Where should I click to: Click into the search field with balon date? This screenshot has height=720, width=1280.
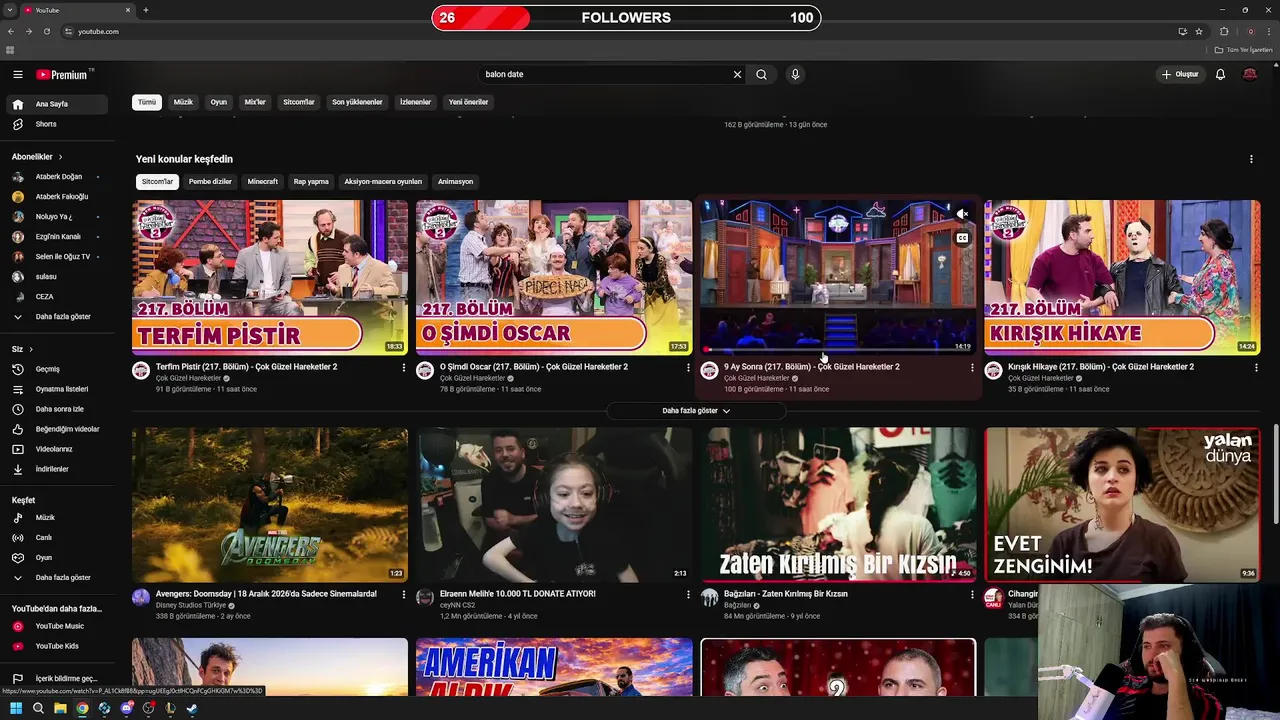point(605,74)
